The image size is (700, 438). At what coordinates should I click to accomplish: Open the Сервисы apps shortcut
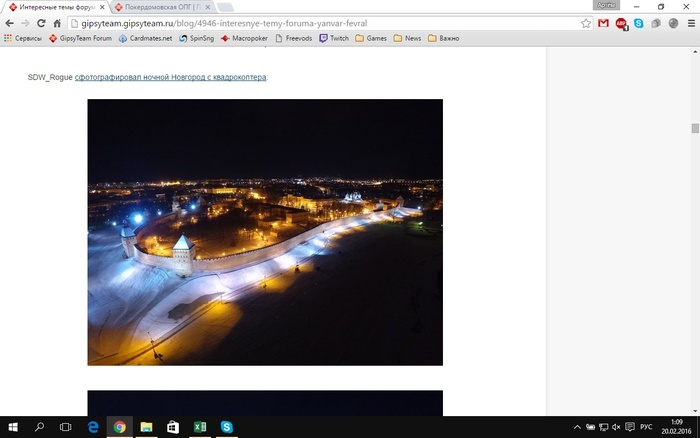point(23,38)
